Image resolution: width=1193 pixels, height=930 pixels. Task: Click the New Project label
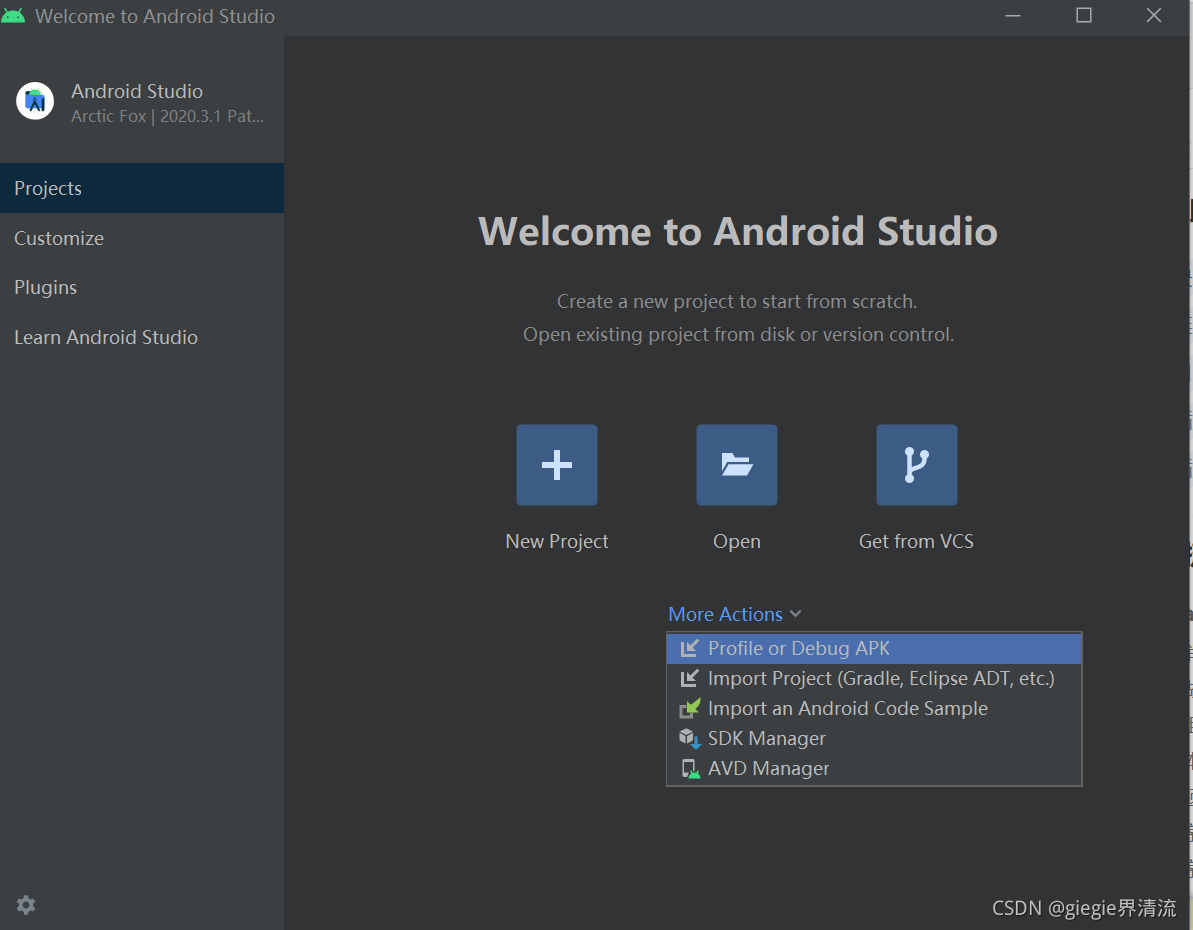pos(557,541)
